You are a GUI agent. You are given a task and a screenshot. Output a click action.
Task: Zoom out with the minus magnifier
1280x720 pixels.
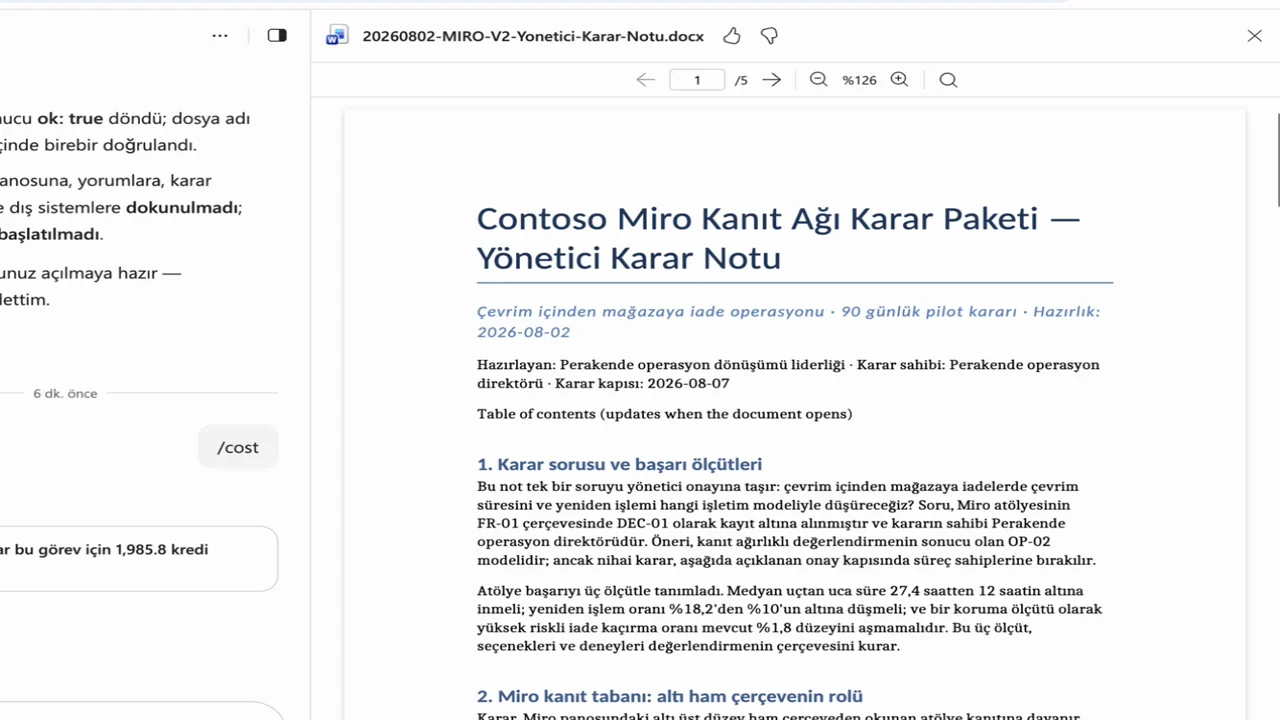tap(818, 80)
